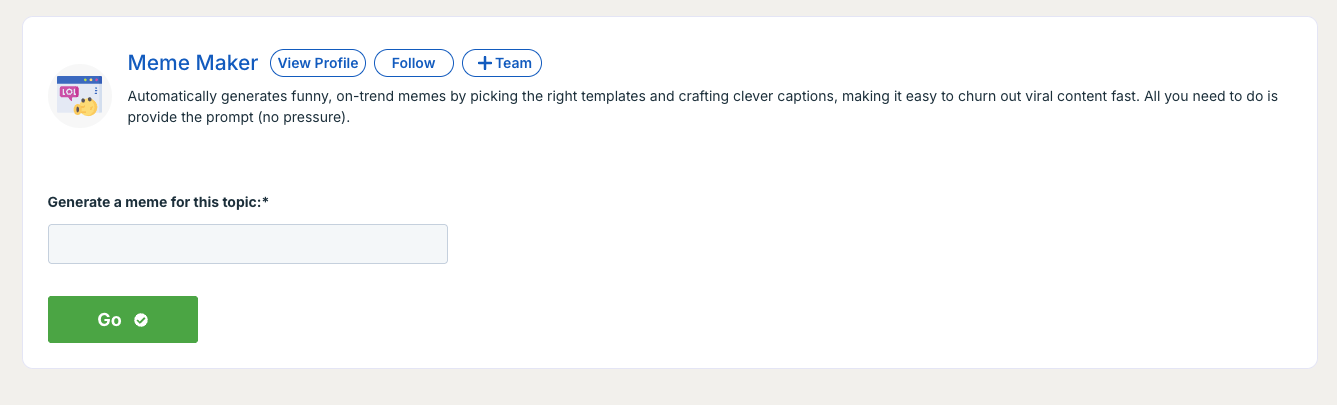Click the word "Team" in Team button
This screenshot has width=1337, height=405.
coord(514,63)
